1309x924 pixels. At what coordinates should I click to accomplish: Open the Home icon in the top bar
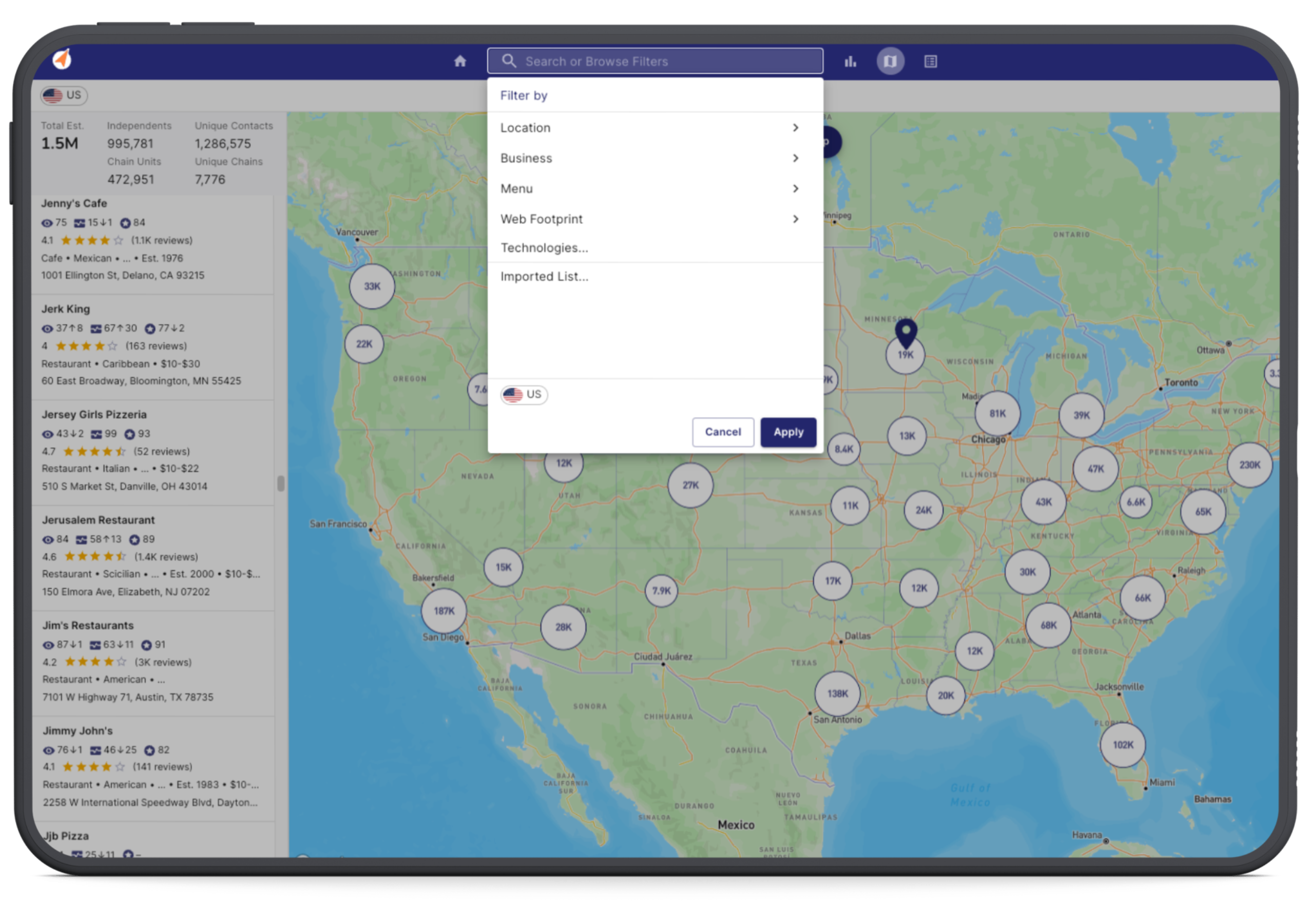[459, 61]
